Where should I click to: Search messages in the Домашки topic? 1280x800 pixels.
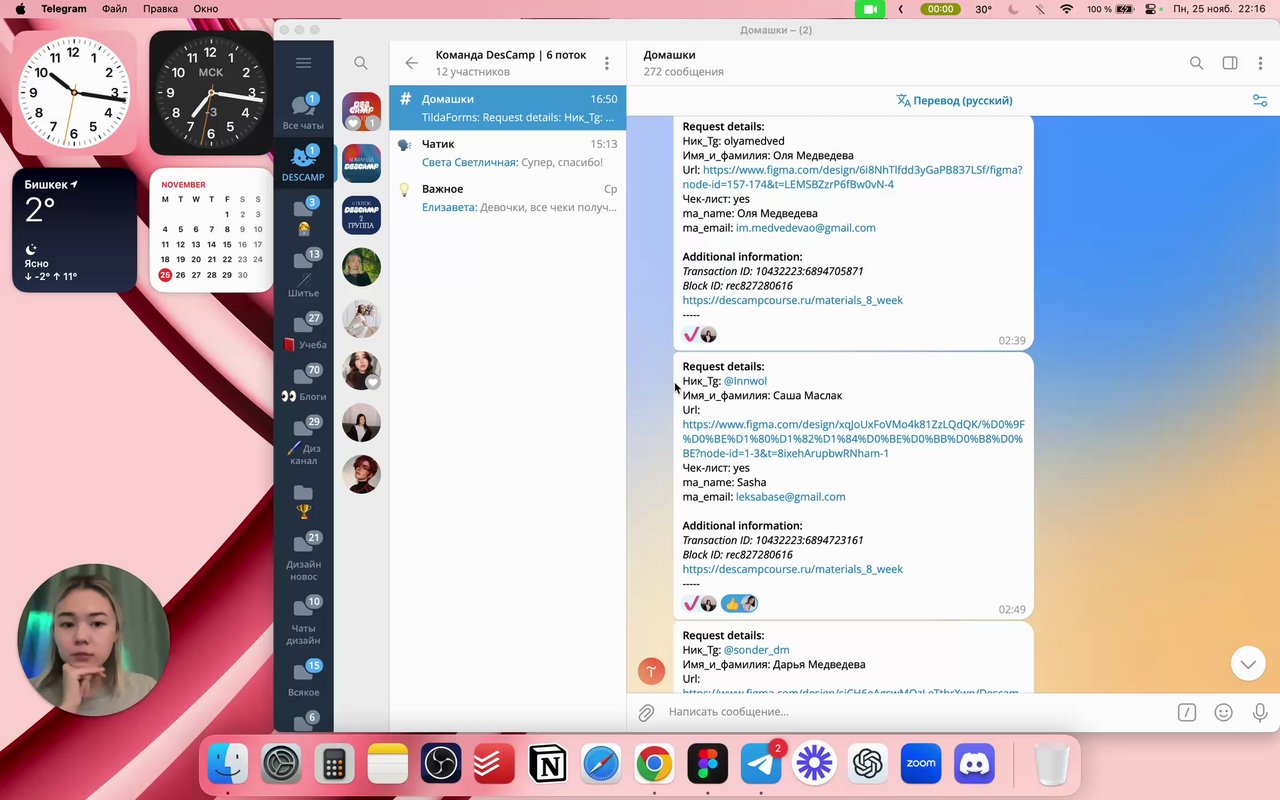coord(1196,63)
